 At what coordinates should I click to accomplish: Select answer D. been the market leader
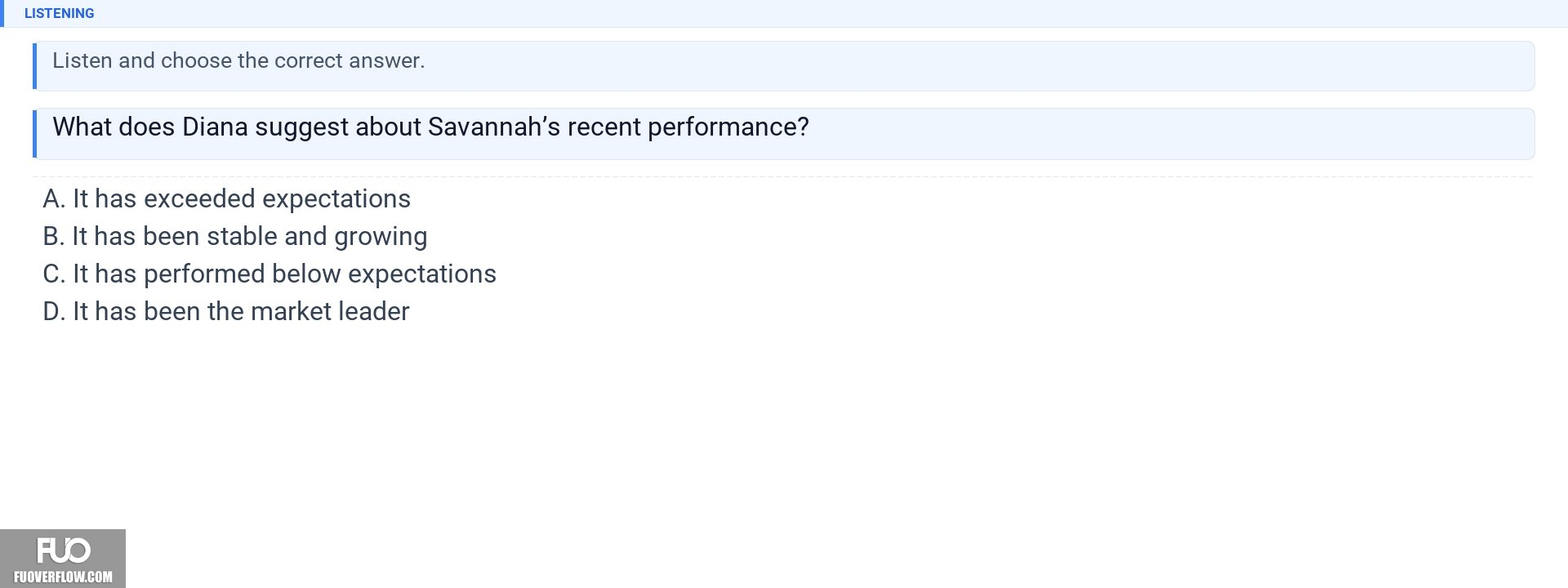(x=225, y=311)
